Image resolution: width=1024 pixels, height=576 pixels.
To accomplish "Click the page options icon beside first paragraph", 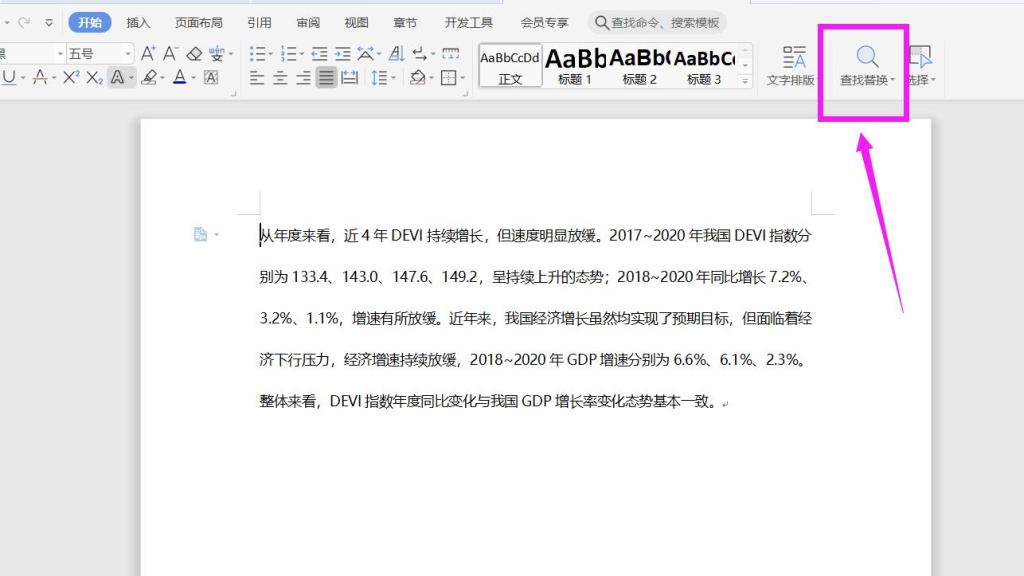I will (x=200, y=234).
